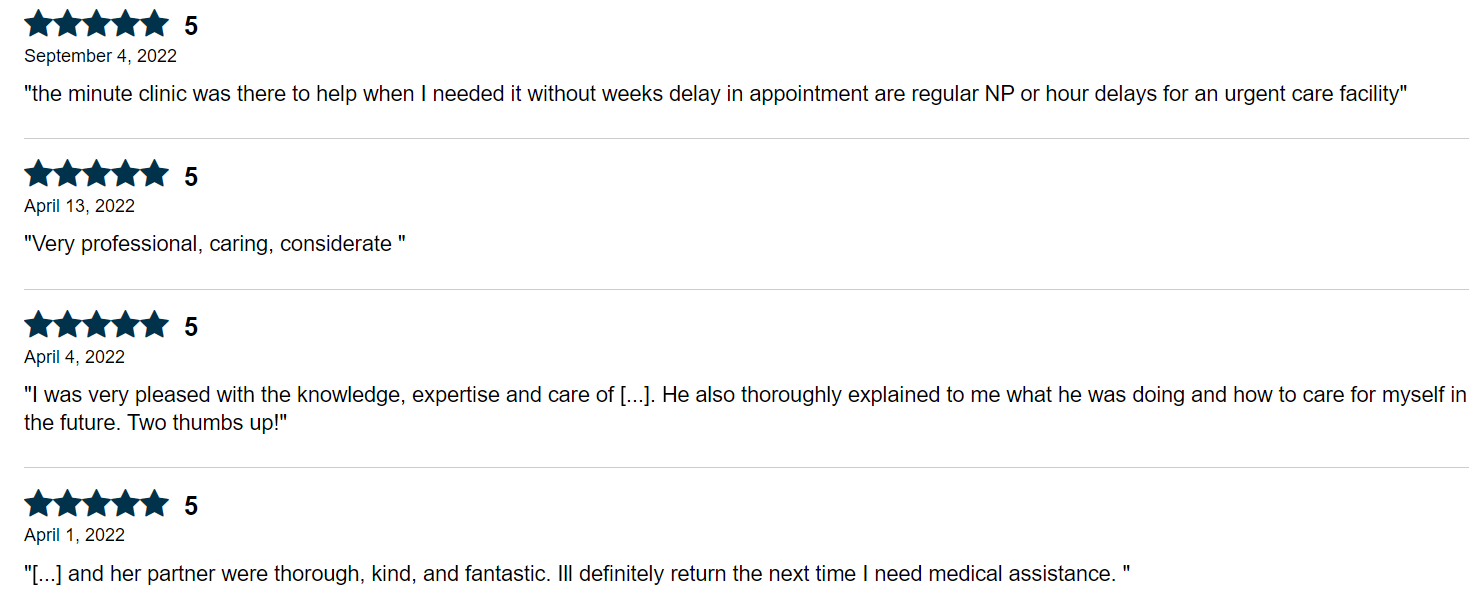Image resolution: width=1476 pixels, height=606 pixels.
Task: Click the "minute clinic was there to help" review text
Action: tap(715, 94)
